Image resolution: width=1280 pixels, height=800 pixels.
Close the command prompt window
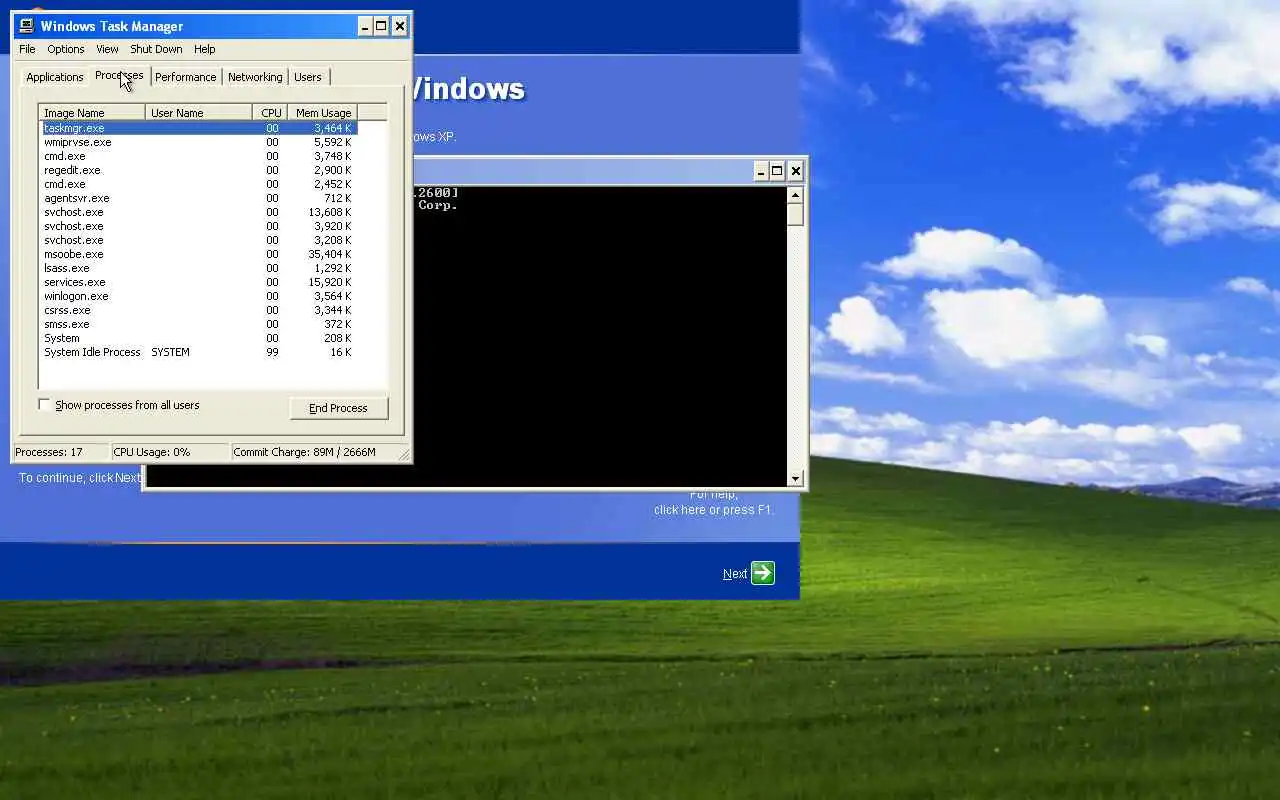(796, 171)
